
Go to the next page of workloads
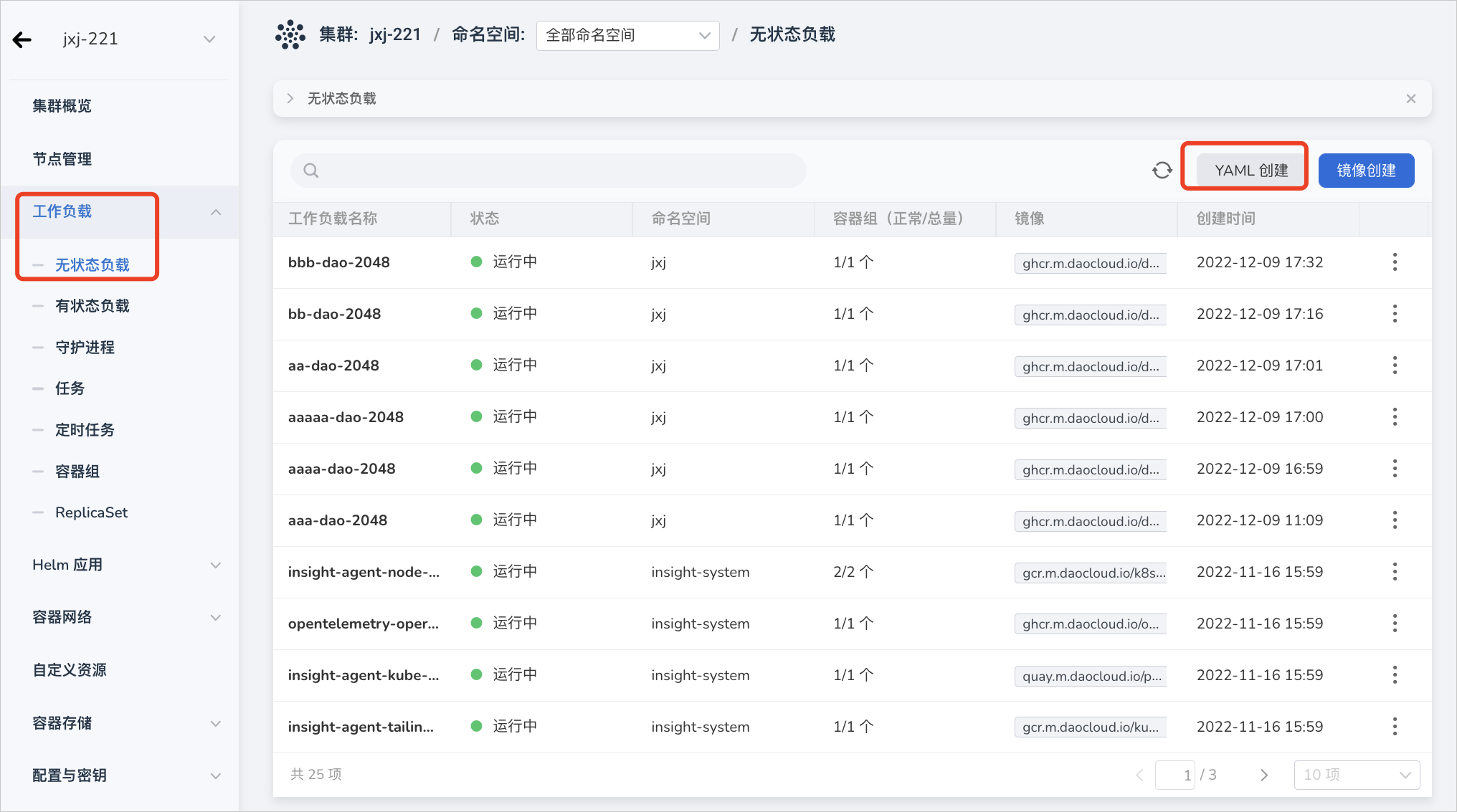(1263, 775)
